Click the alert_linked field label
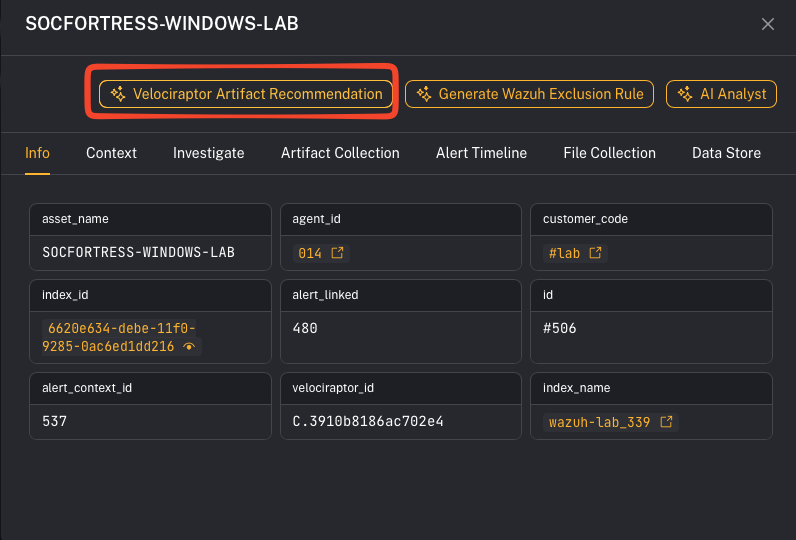This screenshot has width=796, height=540. point(325,295)
